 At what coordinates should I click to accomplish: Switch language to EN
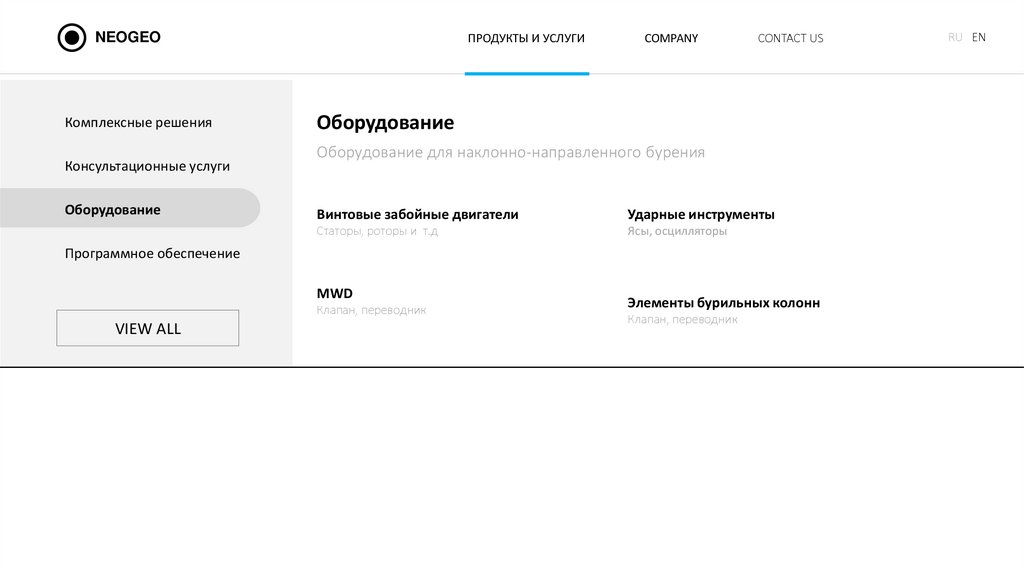(978, 37)
